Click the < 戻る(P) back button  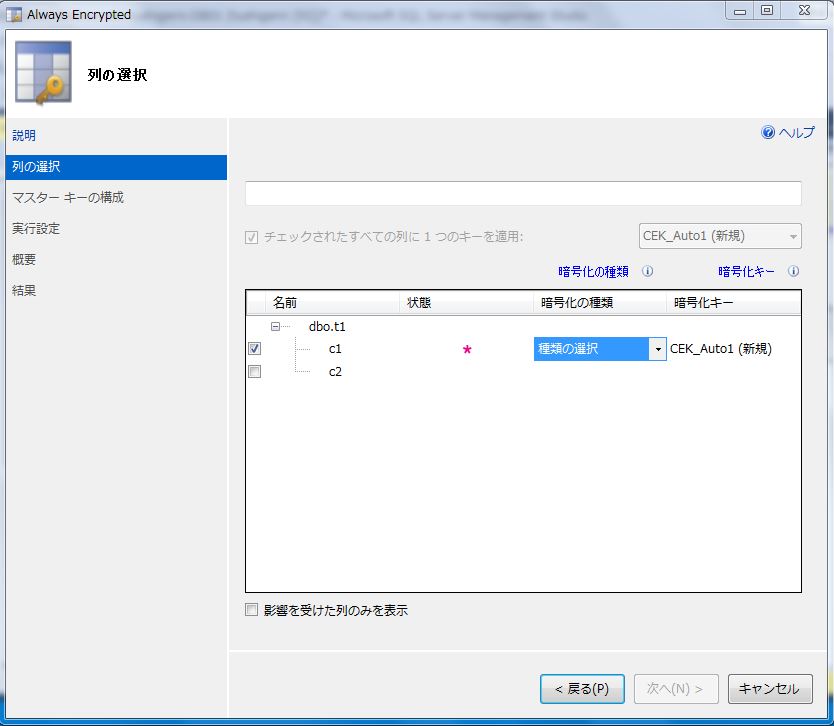click(x=582, y=689)
